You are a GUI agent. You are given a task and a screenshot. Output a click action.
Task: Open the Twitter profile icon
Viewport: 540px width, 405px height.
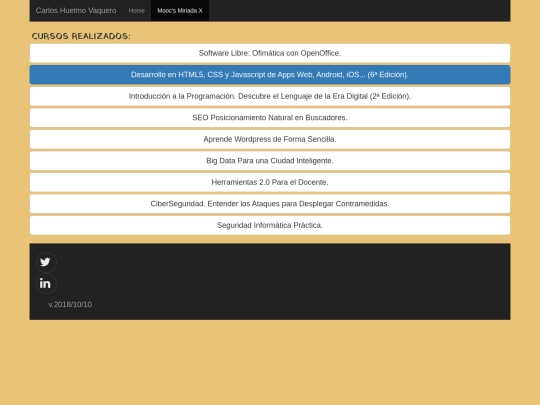(x=46, y=262)
